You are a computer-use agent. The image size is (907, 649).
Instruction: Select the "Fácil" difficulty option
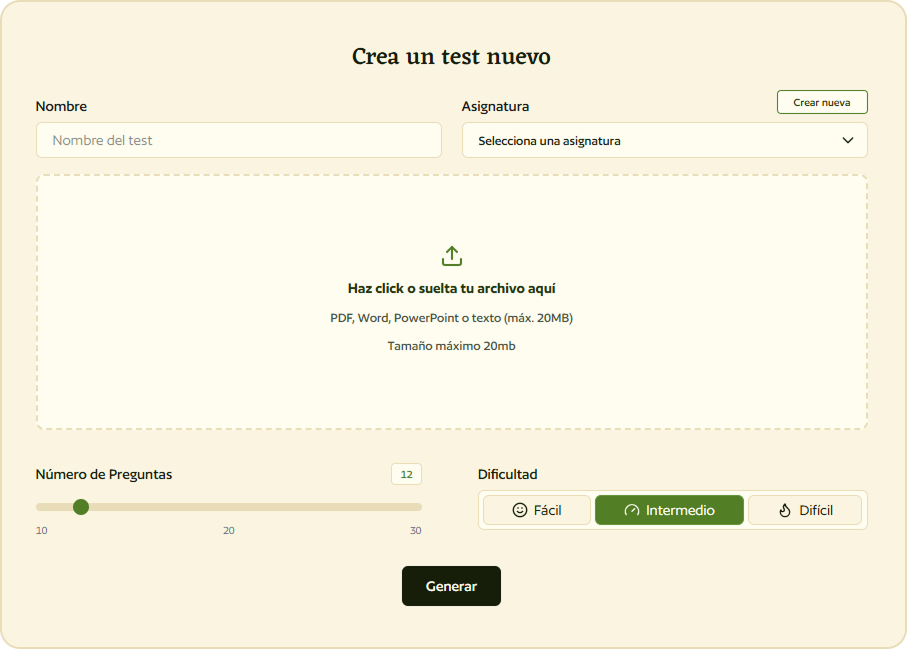coord(536,510)
